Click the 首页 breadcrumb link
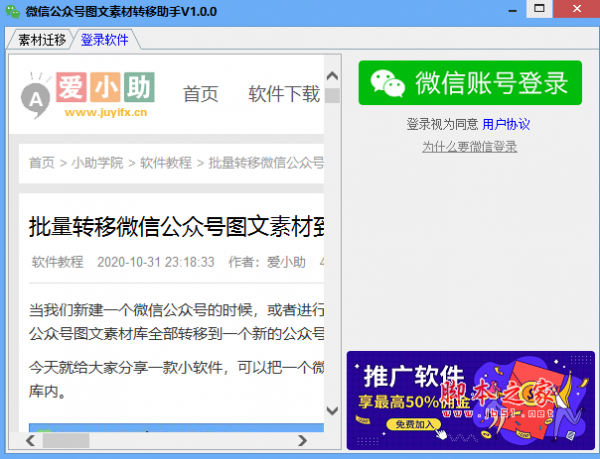Viewport: 600px width, 459px height. click(x=42, y=163)
